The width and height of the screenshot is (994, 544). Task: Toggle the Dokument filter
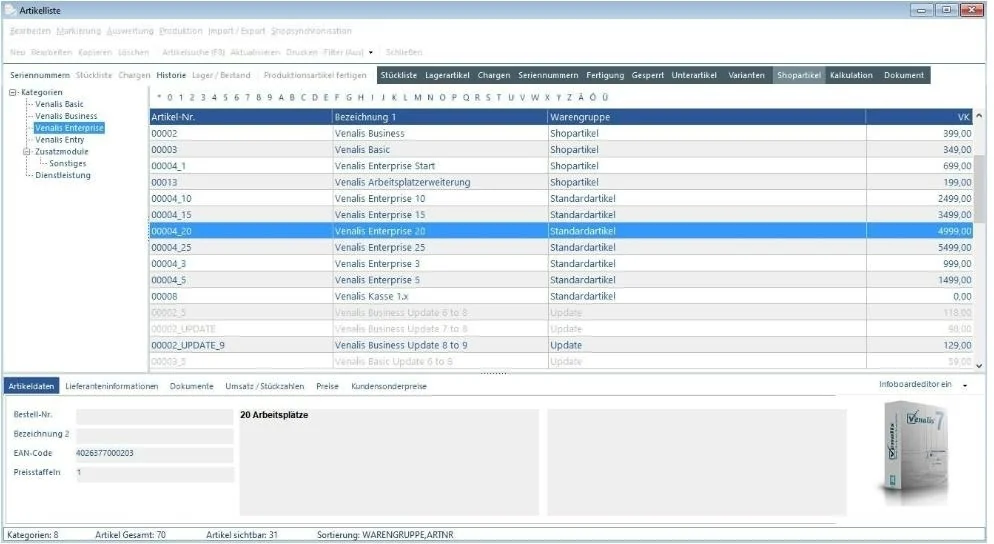(x=904, y=75)
